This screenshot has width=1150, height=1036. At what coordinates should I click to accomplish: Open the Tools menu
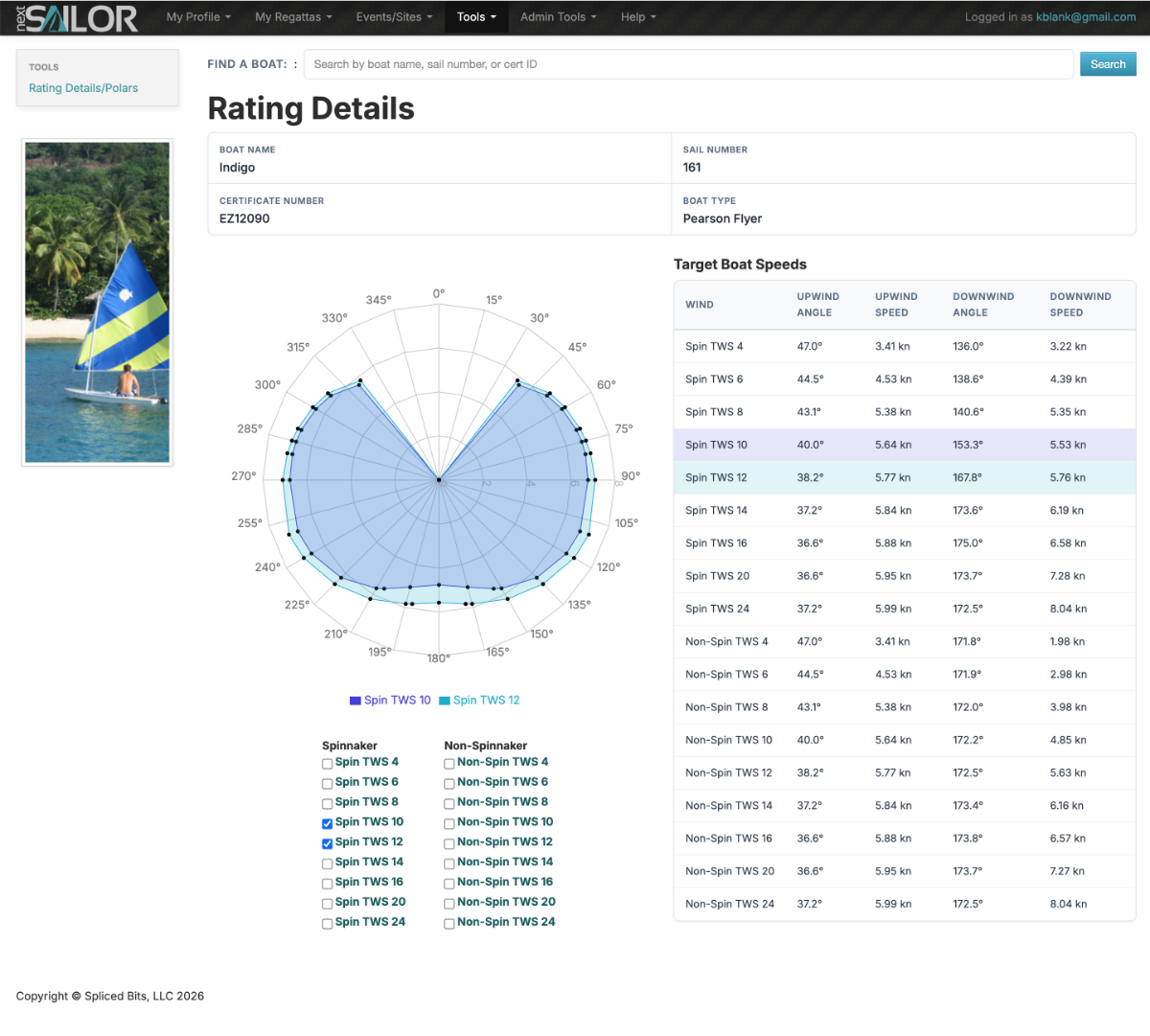point(476,17)
